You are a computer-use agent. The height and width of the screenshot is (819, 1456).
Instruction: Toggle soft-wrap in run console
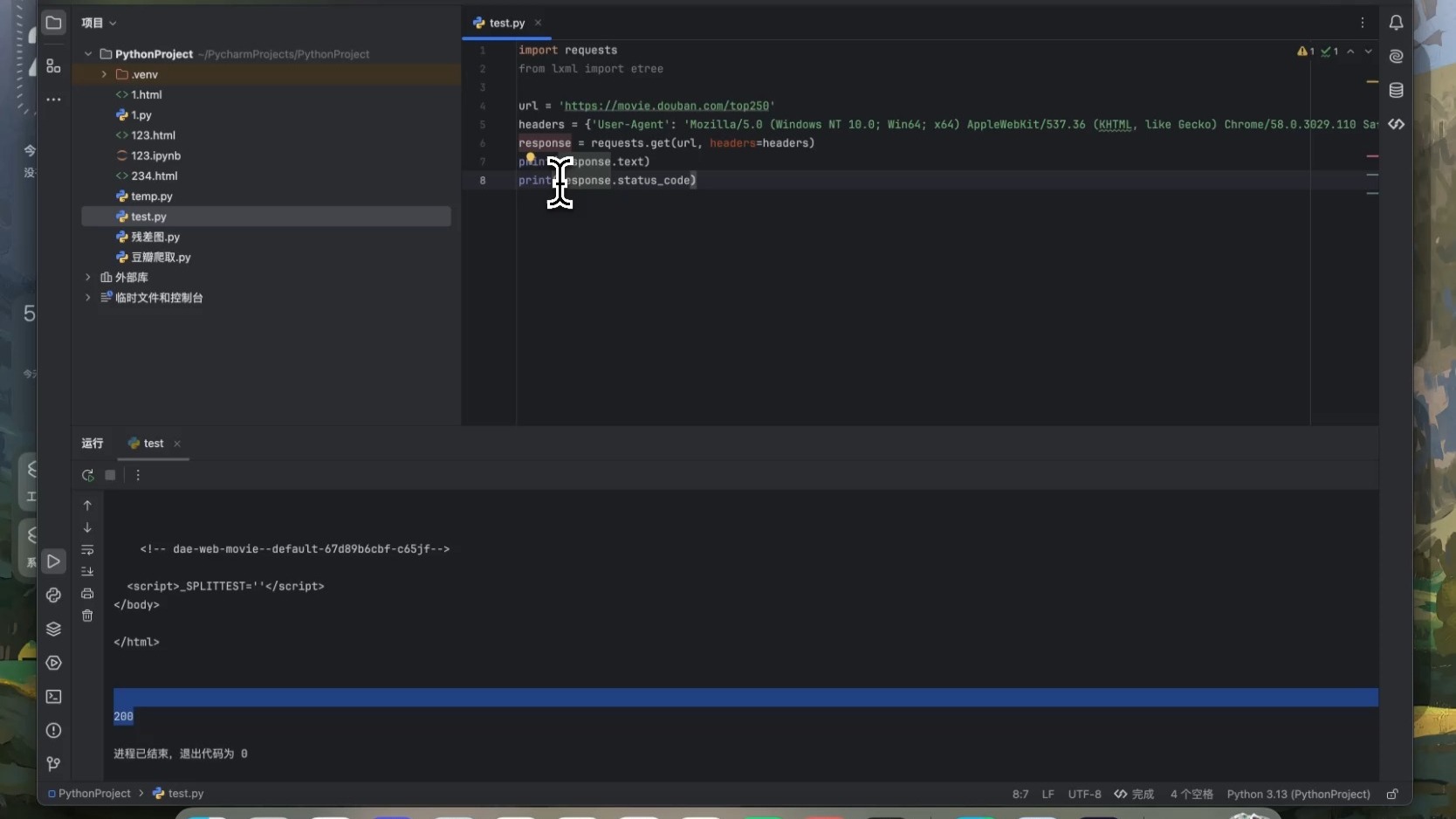pyautogui.click(x=87, y=550)
